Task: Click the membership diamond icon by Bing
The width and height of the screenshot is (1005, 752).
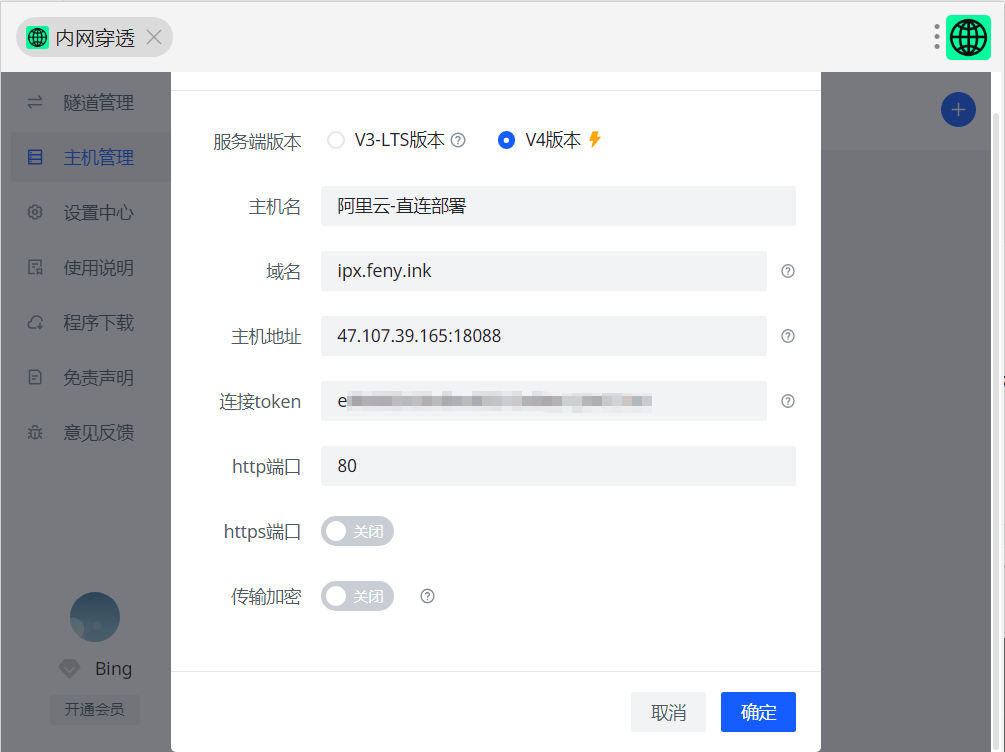Action: point(69,669)
